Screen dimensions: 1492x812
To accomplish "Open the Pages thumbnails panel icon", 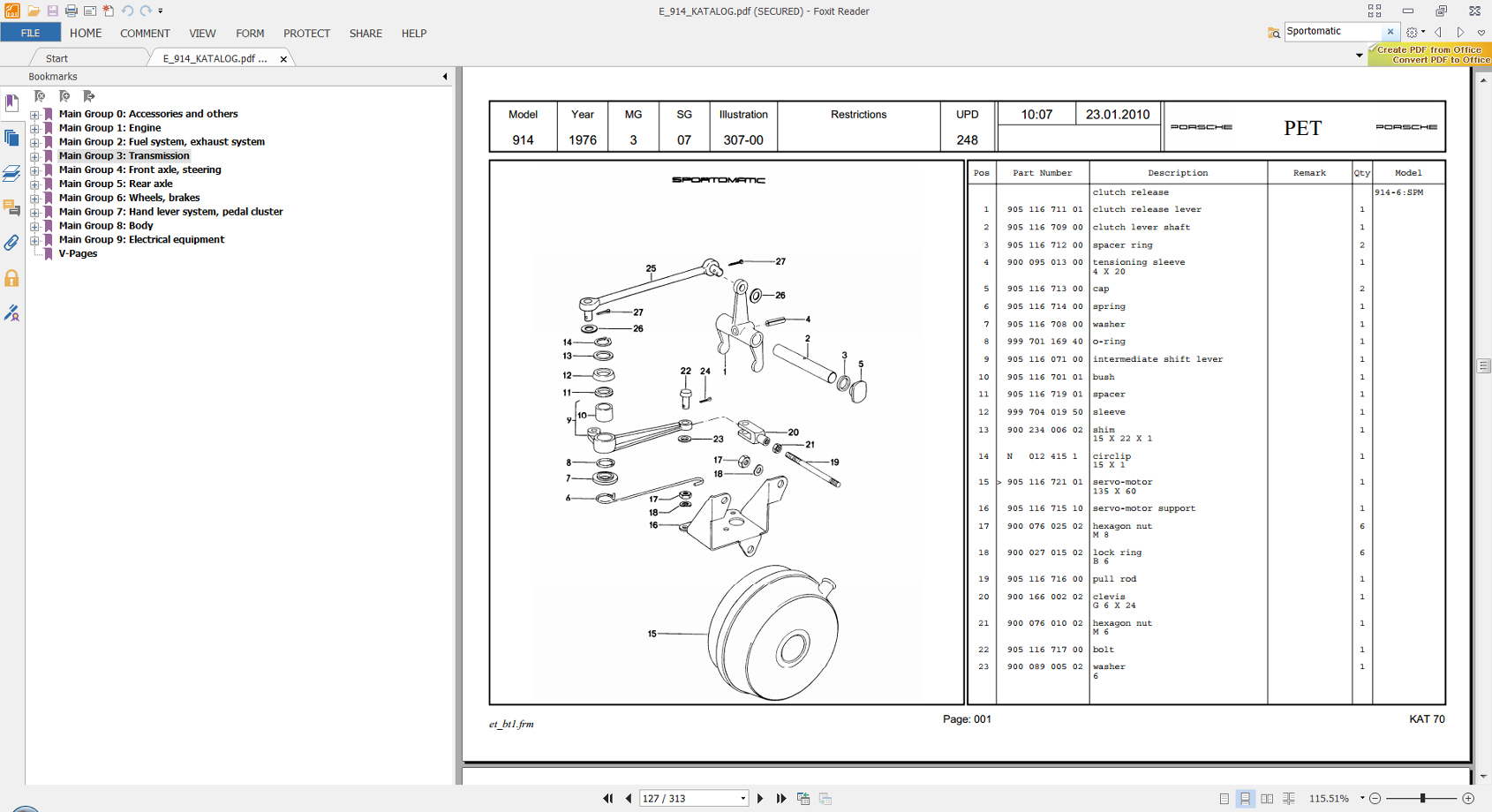I will point(11,138).
